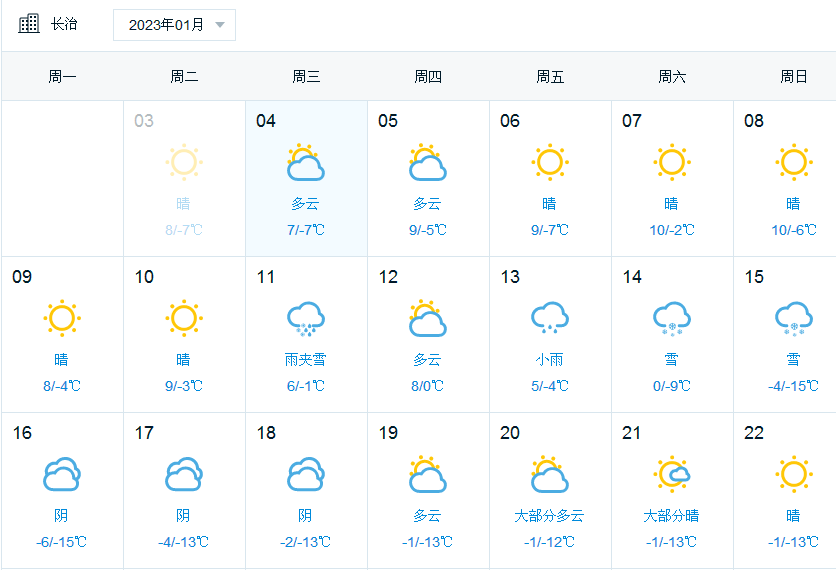Click temperature -4/-15℃ on day 15

click(793, 386)
